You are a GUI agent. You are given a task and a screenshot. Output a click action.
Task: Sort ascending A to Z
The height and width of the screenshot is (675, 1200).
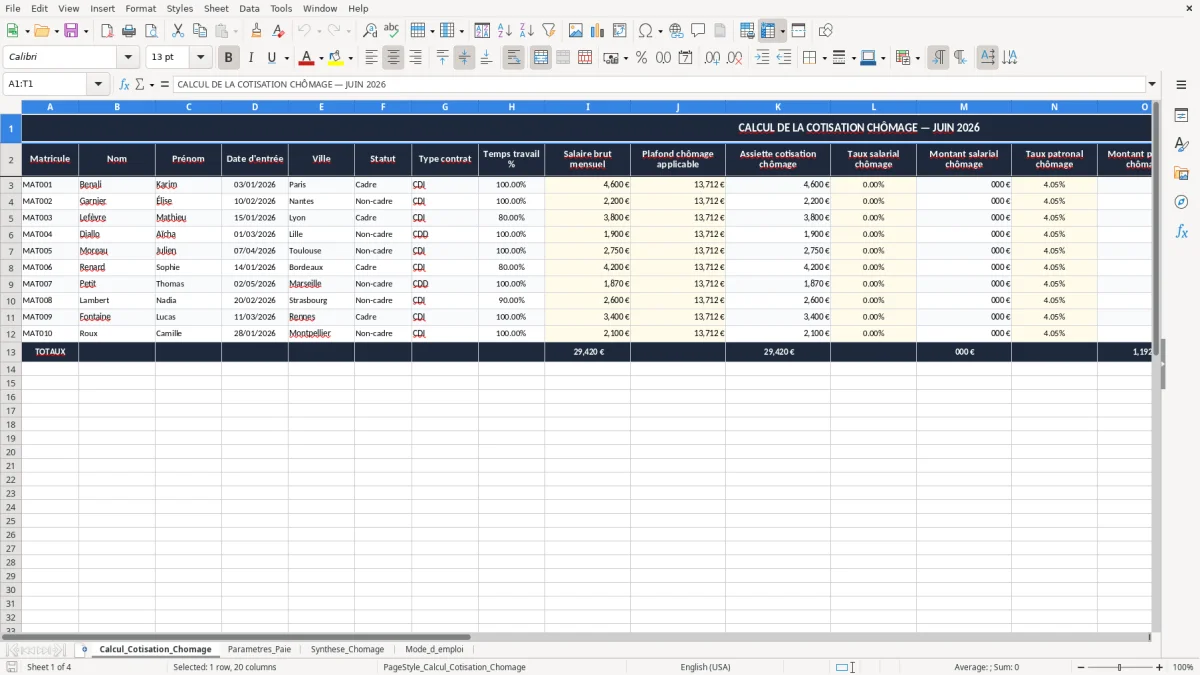505,31
